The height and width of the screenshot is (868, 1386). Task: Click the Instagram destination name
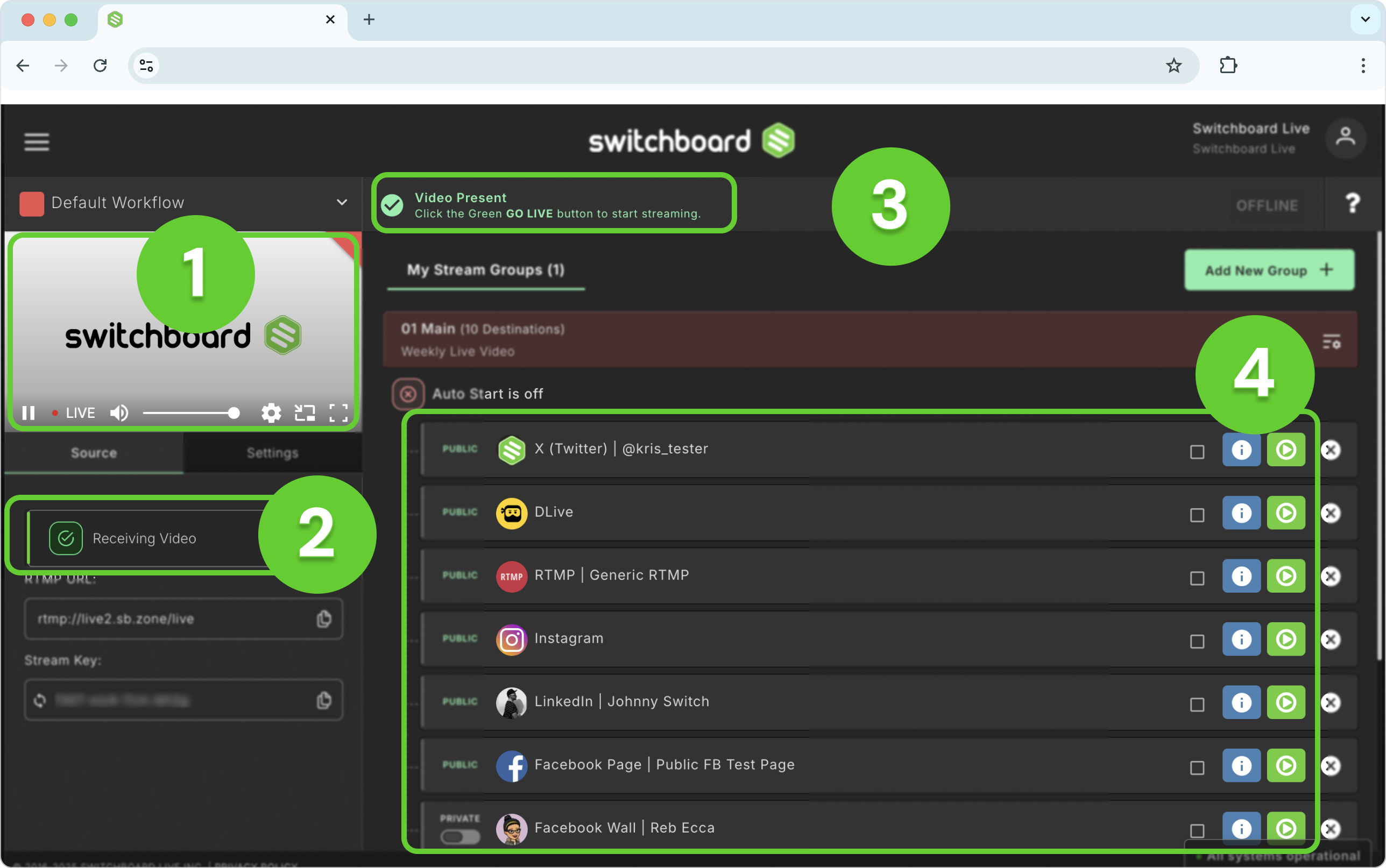[569, 638]
